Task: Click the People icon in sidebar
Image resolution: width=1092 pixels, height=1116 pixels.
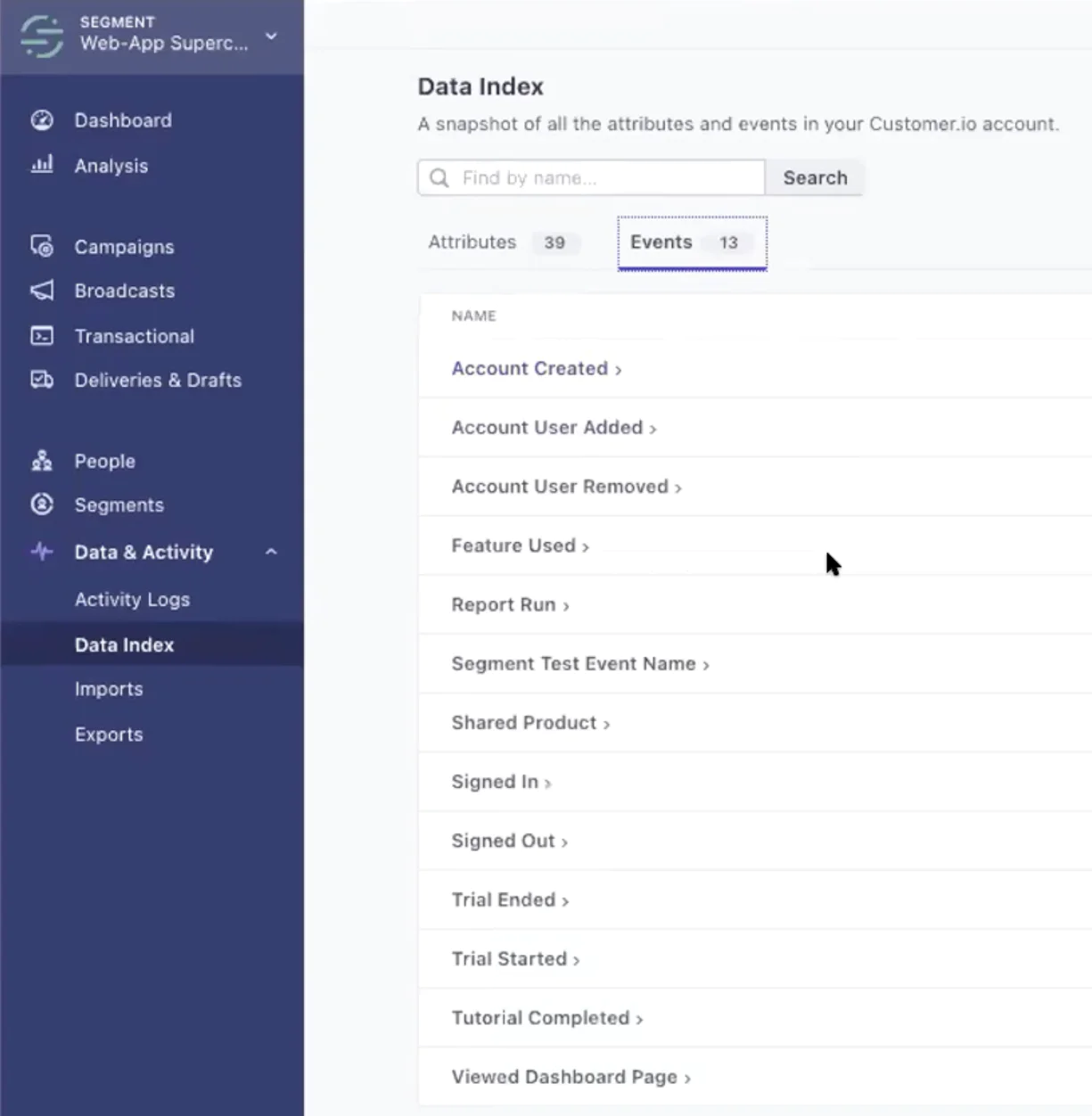Action: [42, 461]
